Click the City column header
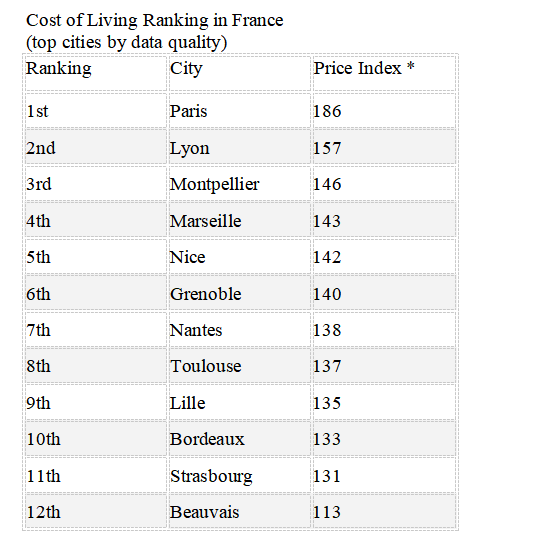Image resolution: width=541 pixels, height=542 pixels. pyautogui.click(x=240, y=73)
